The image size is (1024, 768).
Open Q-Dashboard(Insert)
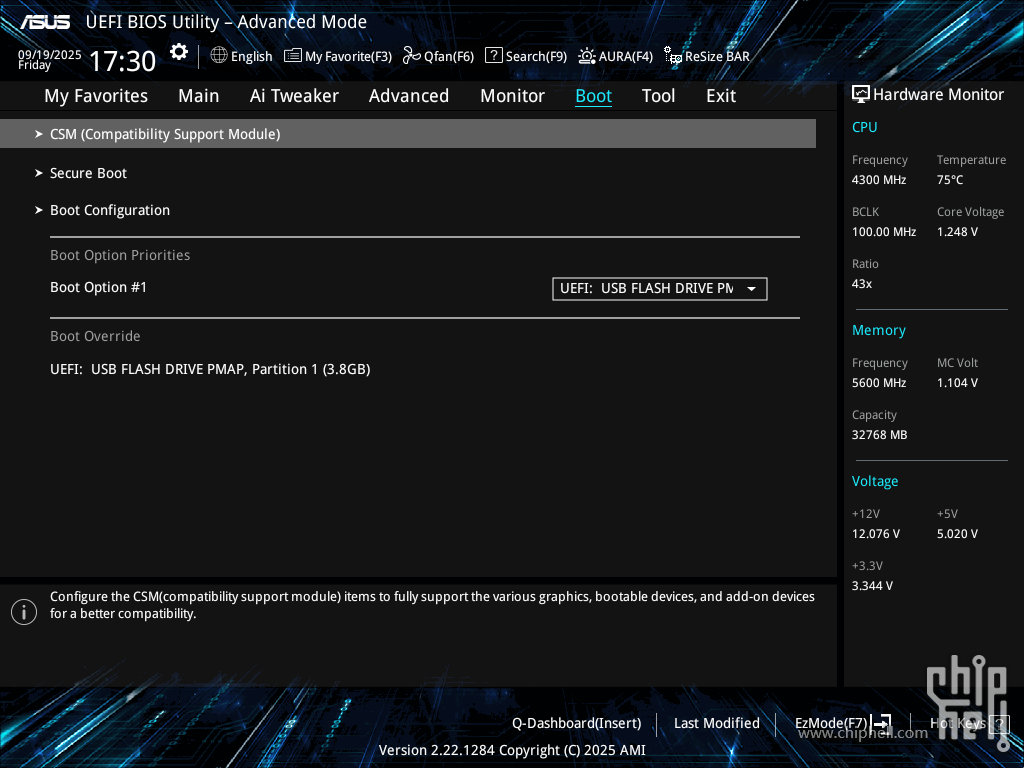pos(577,723)
